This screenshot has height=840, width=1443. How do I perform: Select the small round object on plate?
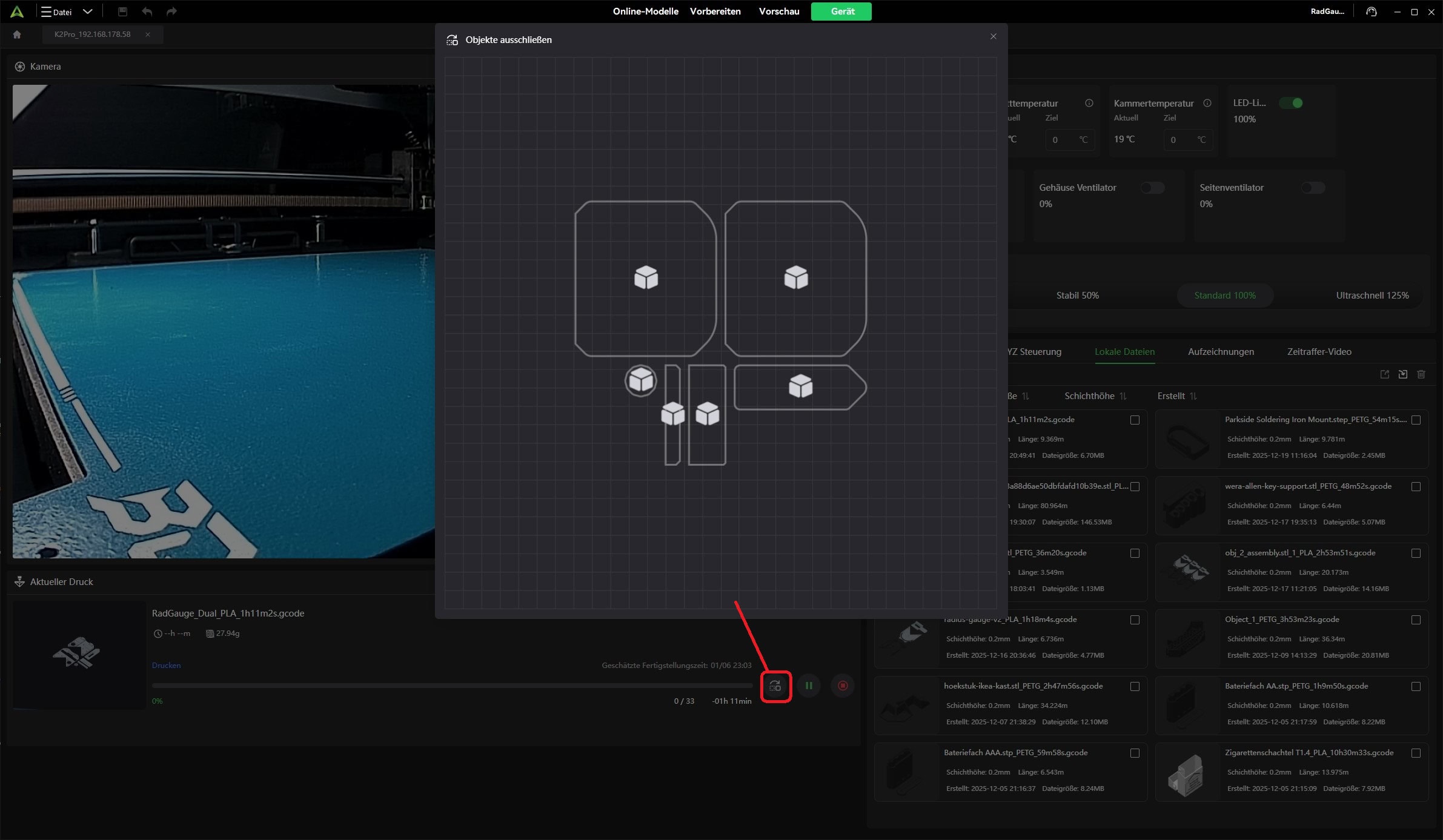640,381
